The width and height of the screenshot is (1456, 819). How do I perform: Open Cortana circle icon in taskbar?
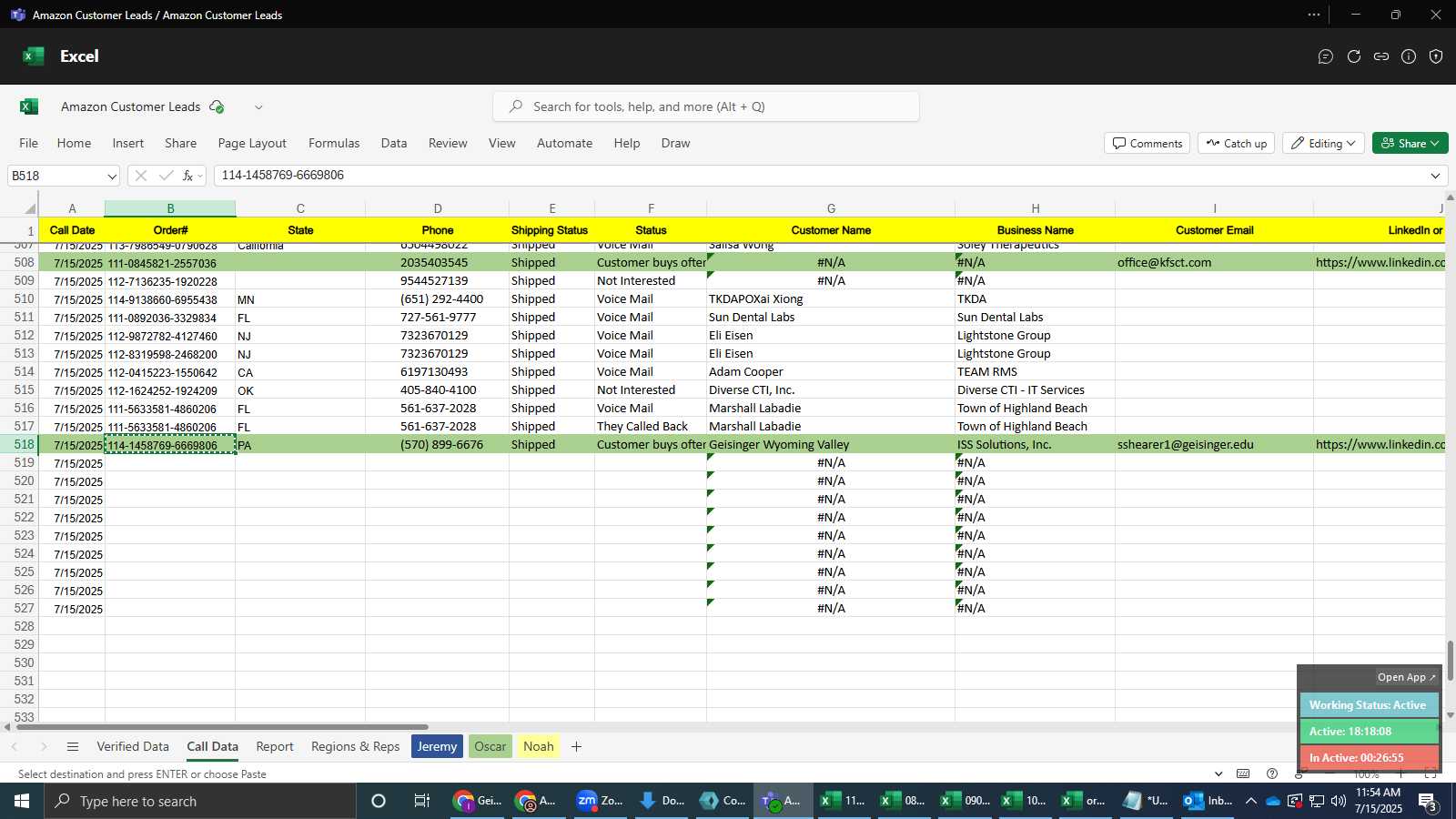pyautogui.click(x=379, y=801)
